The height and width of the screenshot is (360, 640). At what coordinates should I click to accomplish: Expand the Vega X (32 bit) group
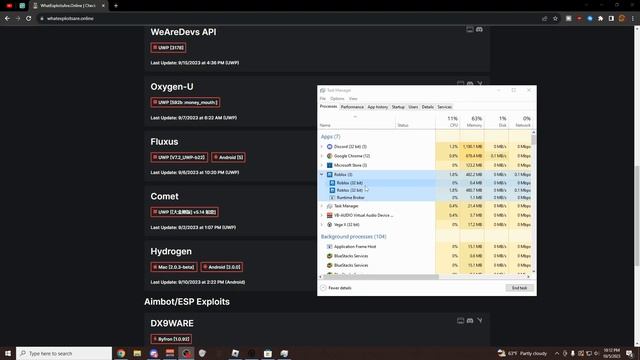(x=322, y=224)
